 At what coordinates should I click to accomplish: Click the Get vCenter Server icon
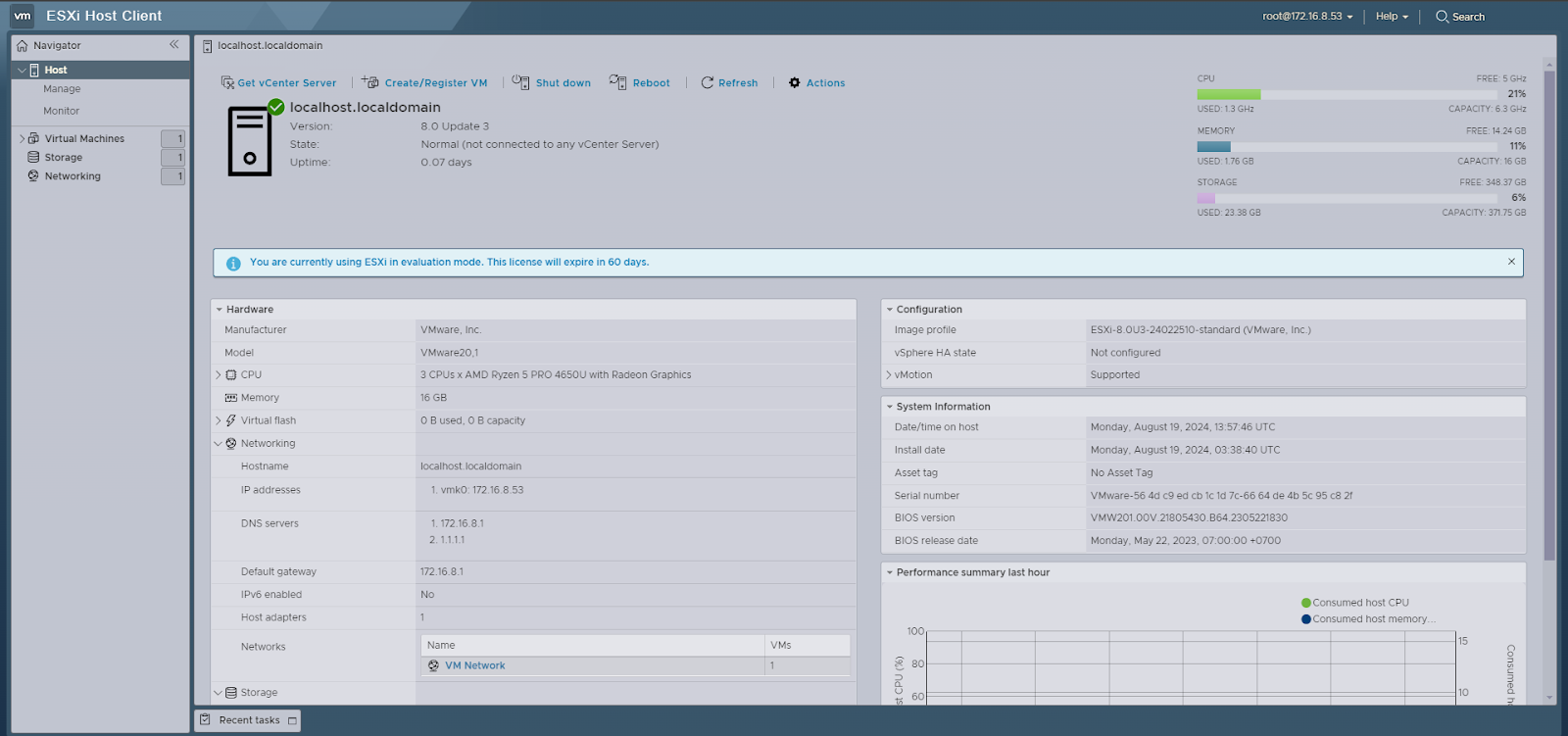coord(227,82)
